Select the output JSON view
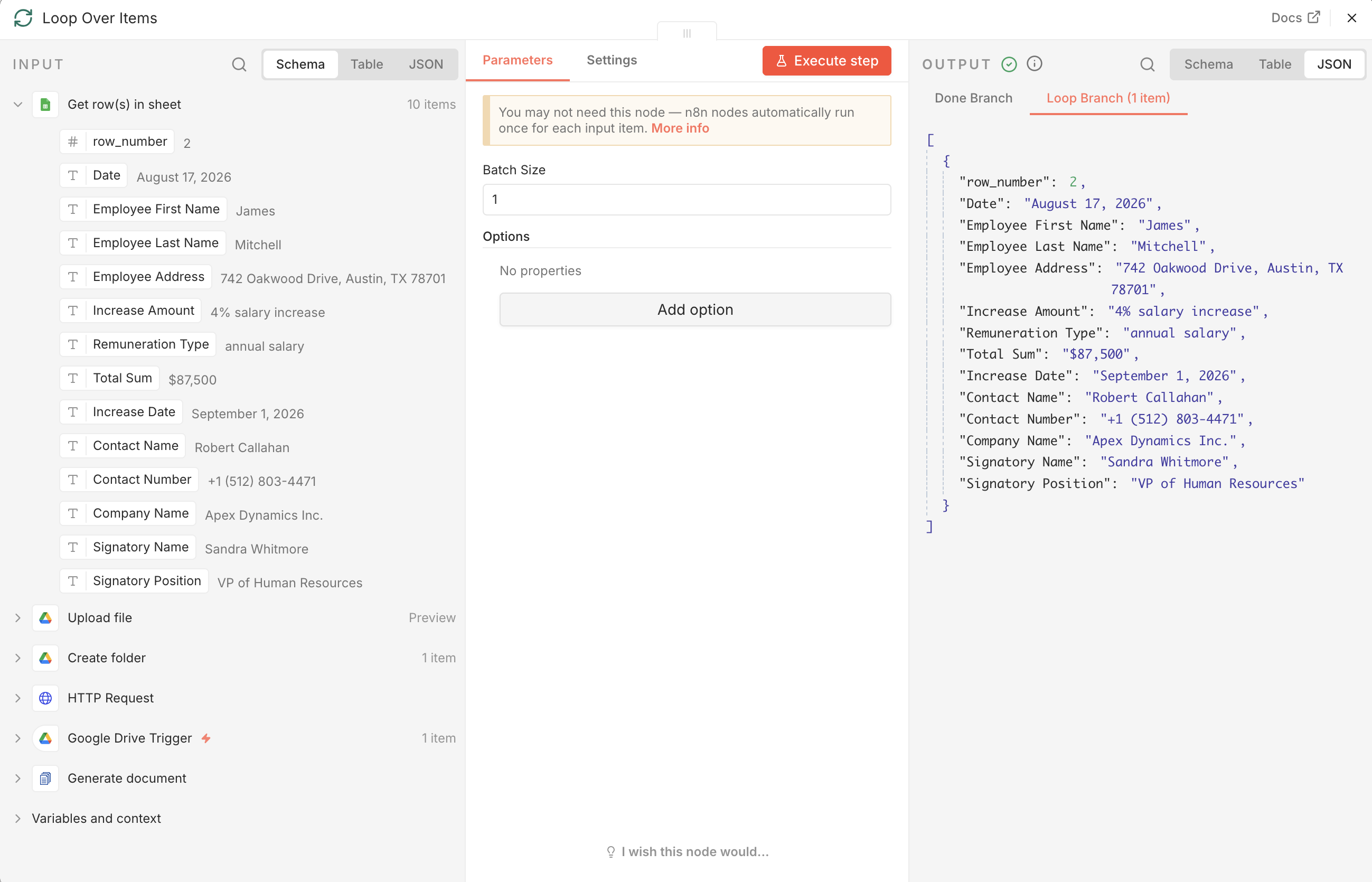The image size is (1372, 882). coord(1333,64)
